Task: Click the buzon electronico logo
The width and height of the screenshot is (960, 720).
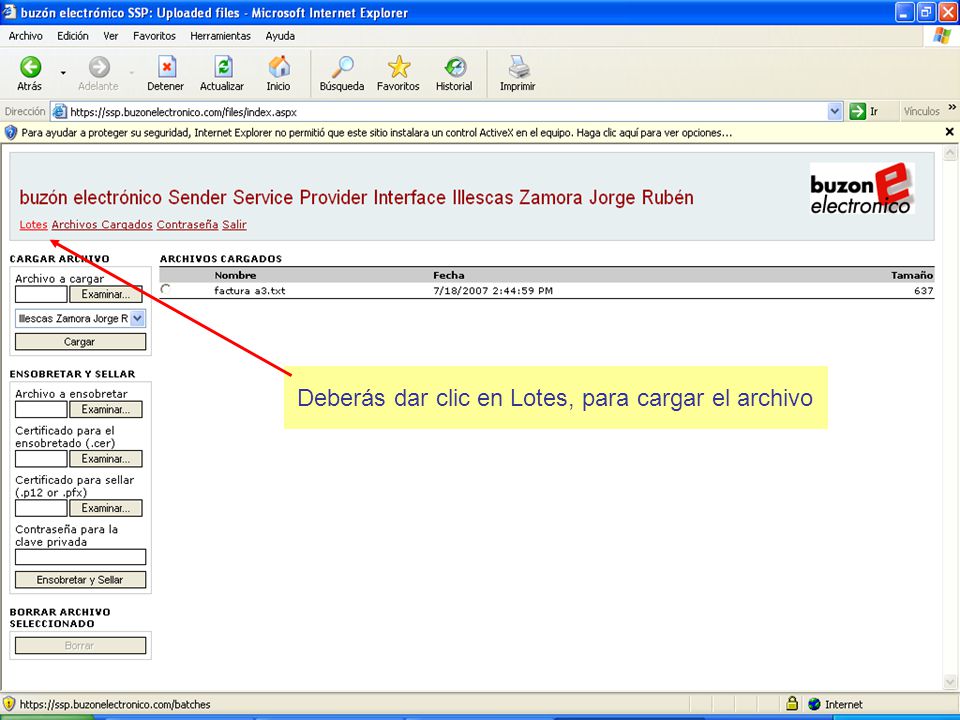Action: 862,189
